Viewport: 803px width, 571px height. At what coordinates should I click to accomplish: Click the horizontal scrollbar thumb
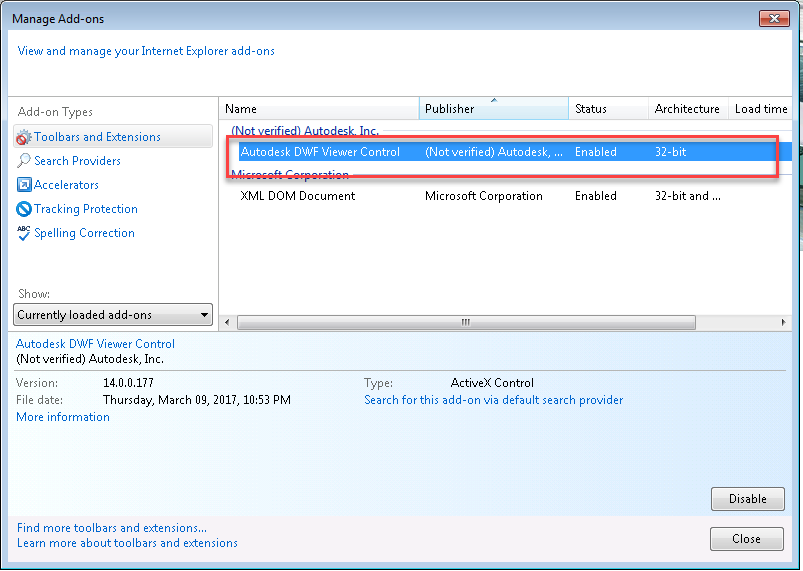(466, 323)
